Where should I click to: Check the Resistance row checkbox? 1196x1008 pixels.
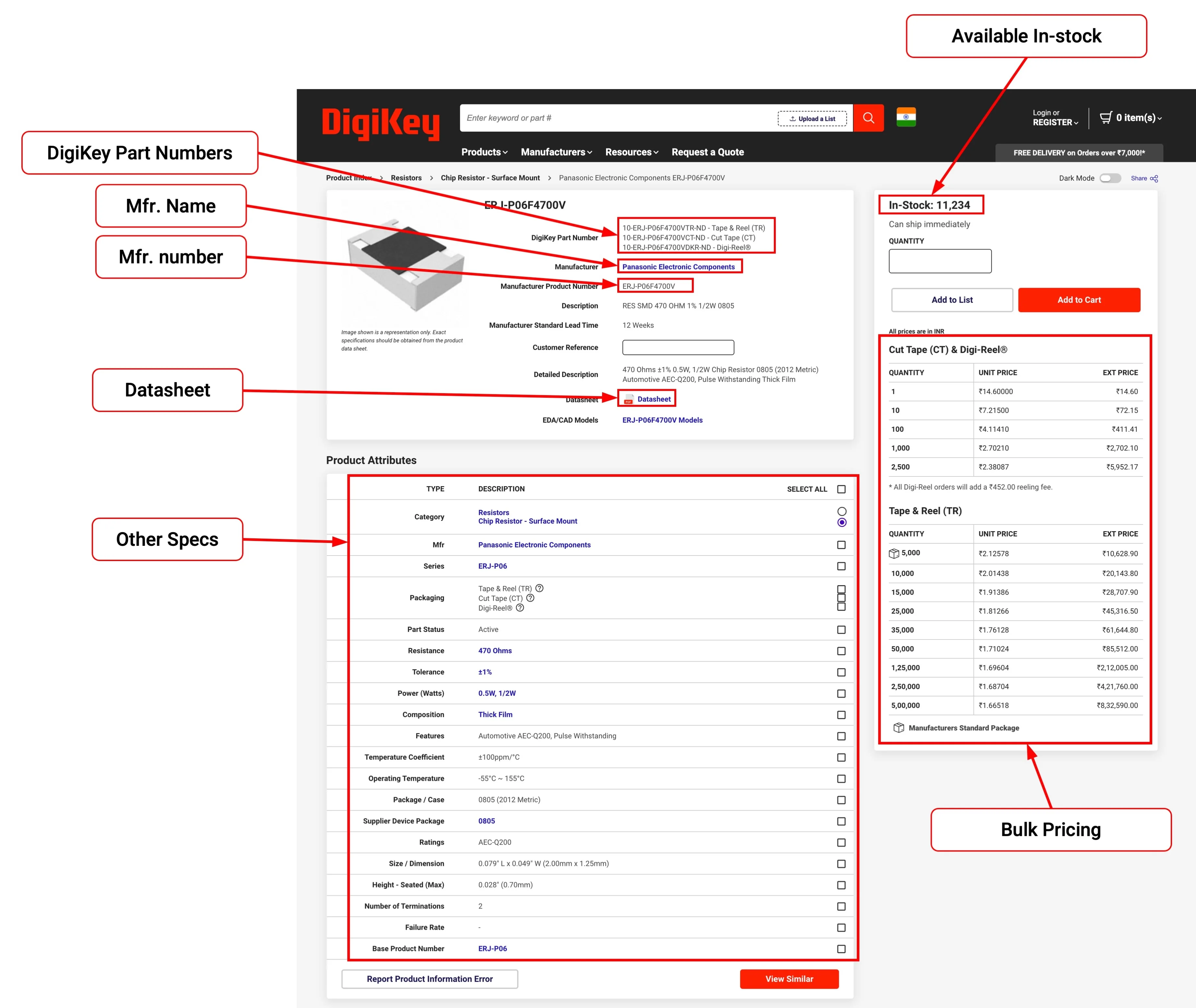tap(841, 651)
